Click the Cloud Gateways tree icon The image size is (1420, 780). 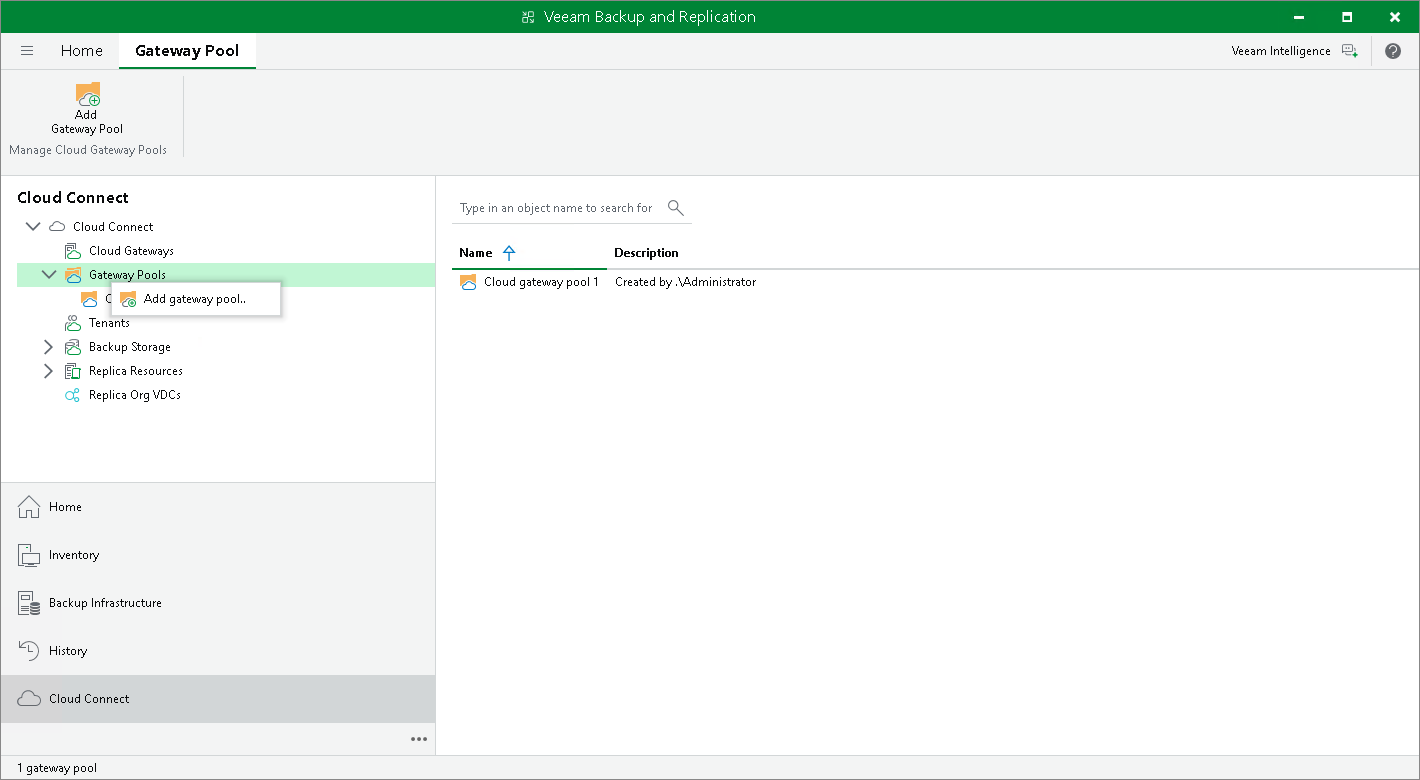(x=73, y=251)
